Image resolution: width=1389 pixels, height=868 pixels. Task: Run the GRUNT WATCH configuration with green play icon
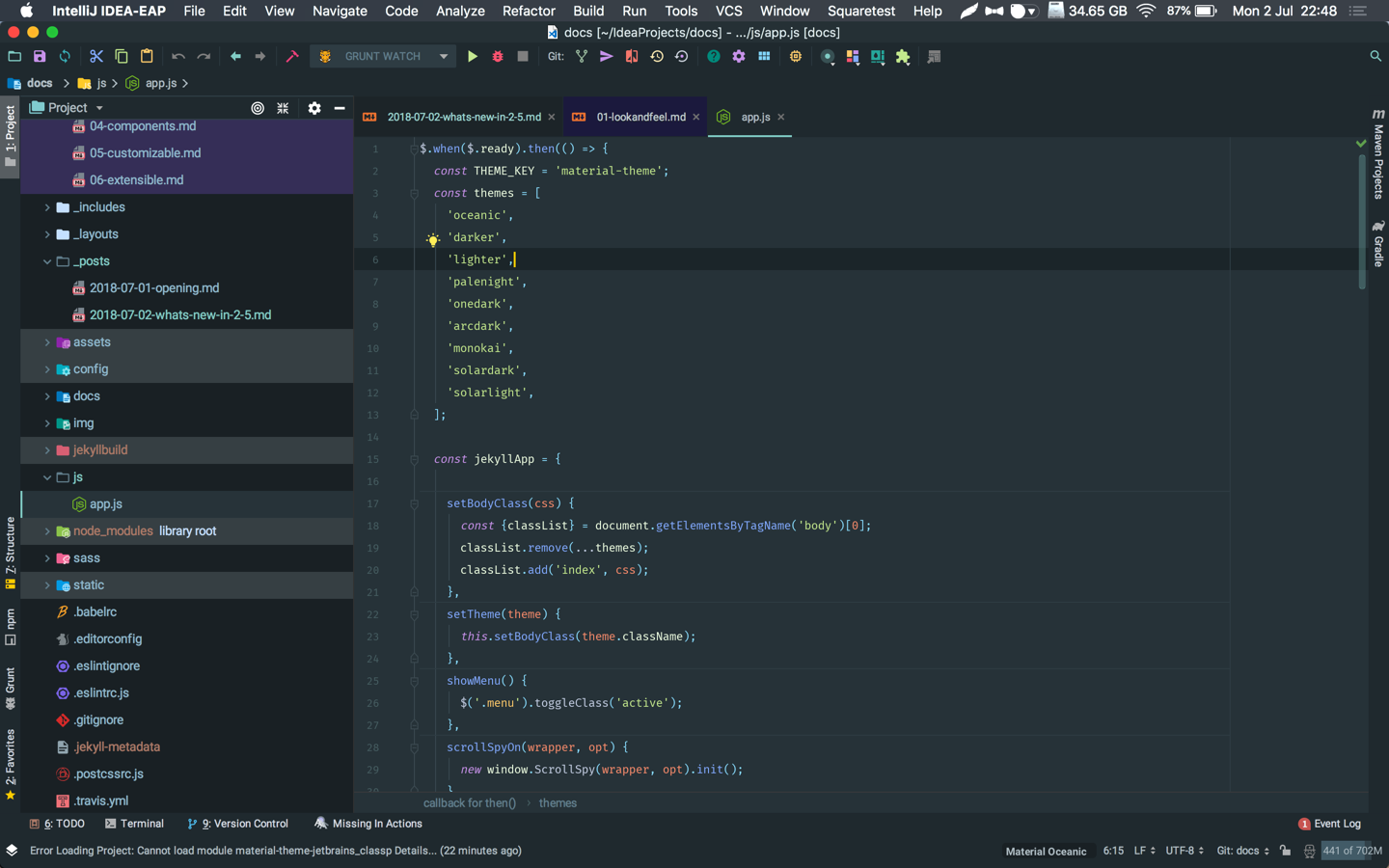click(473, 56)
